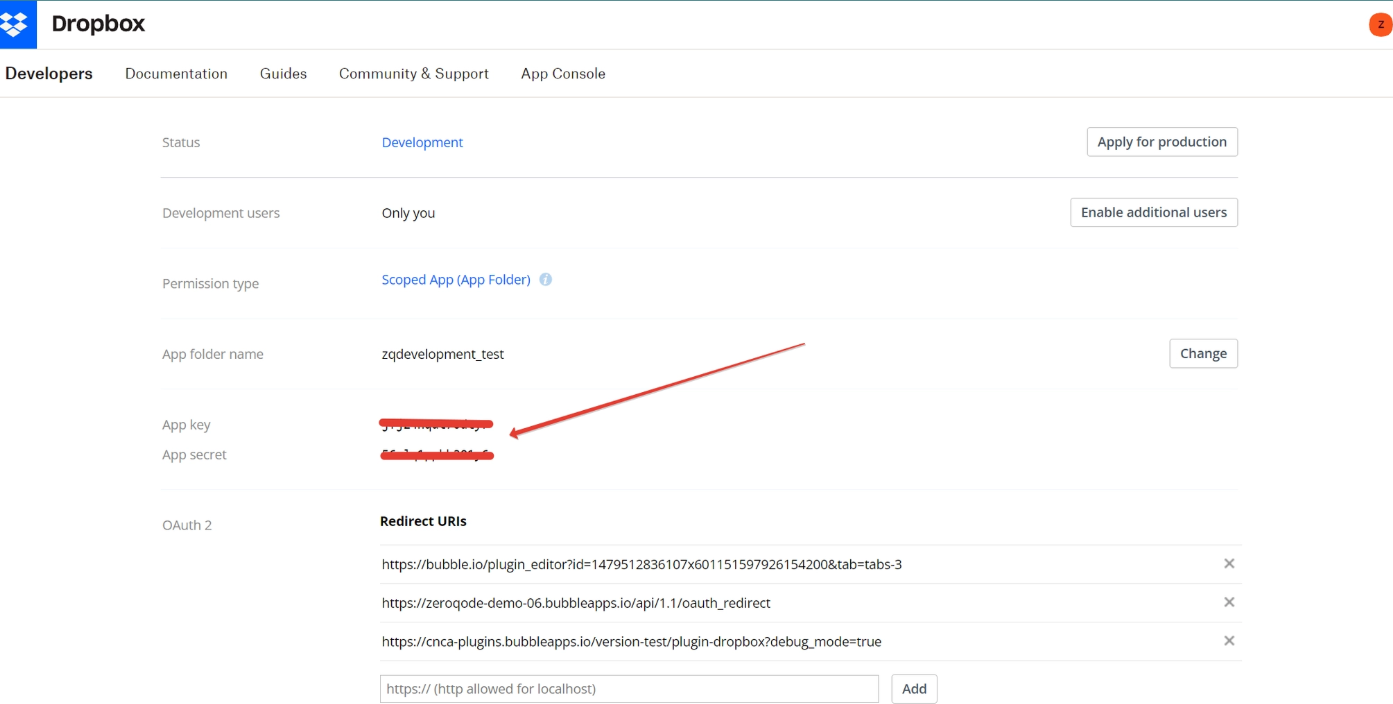Click the Dropbox logo icon
Viewport: 1393px width, 704px height.
pyautogui.click(x=17, y=24)
